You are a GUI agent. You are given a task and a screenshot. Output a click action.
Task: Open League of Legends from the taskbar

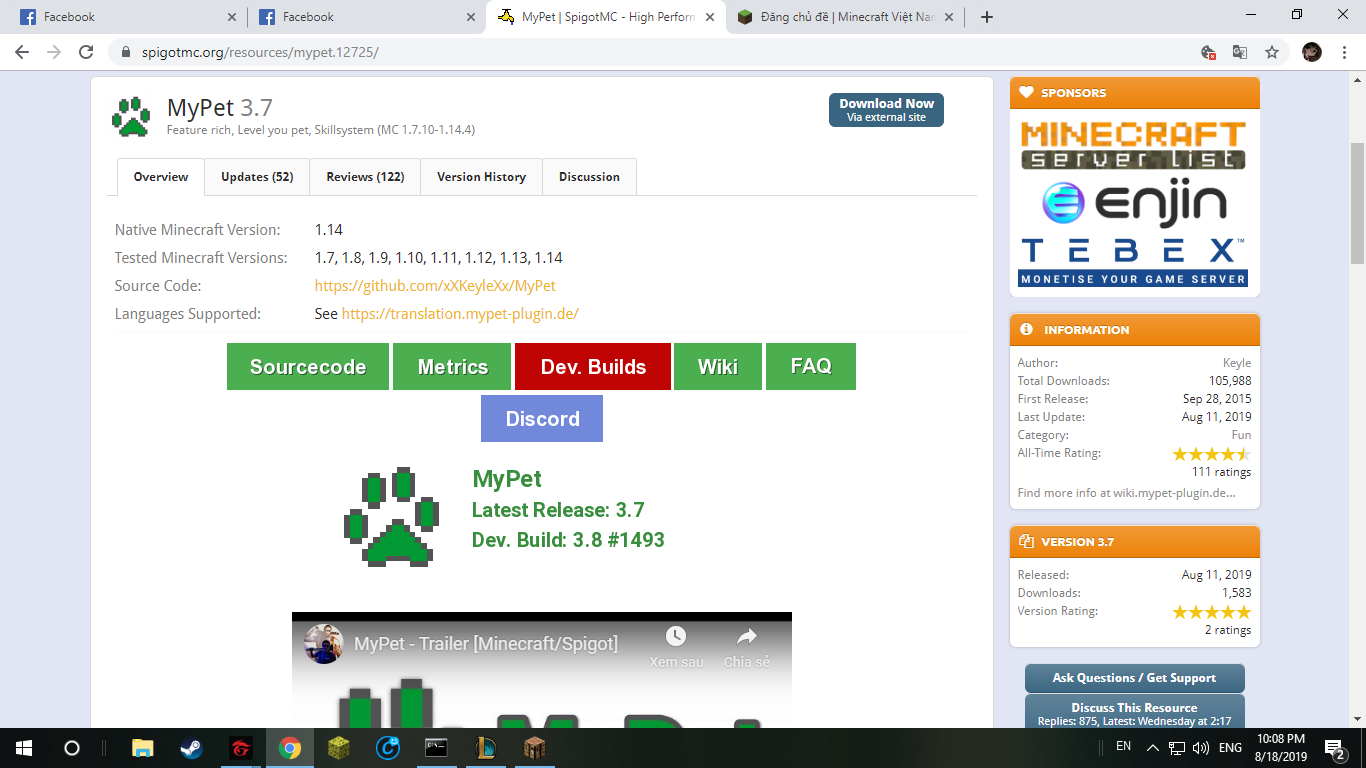(485, 747)
